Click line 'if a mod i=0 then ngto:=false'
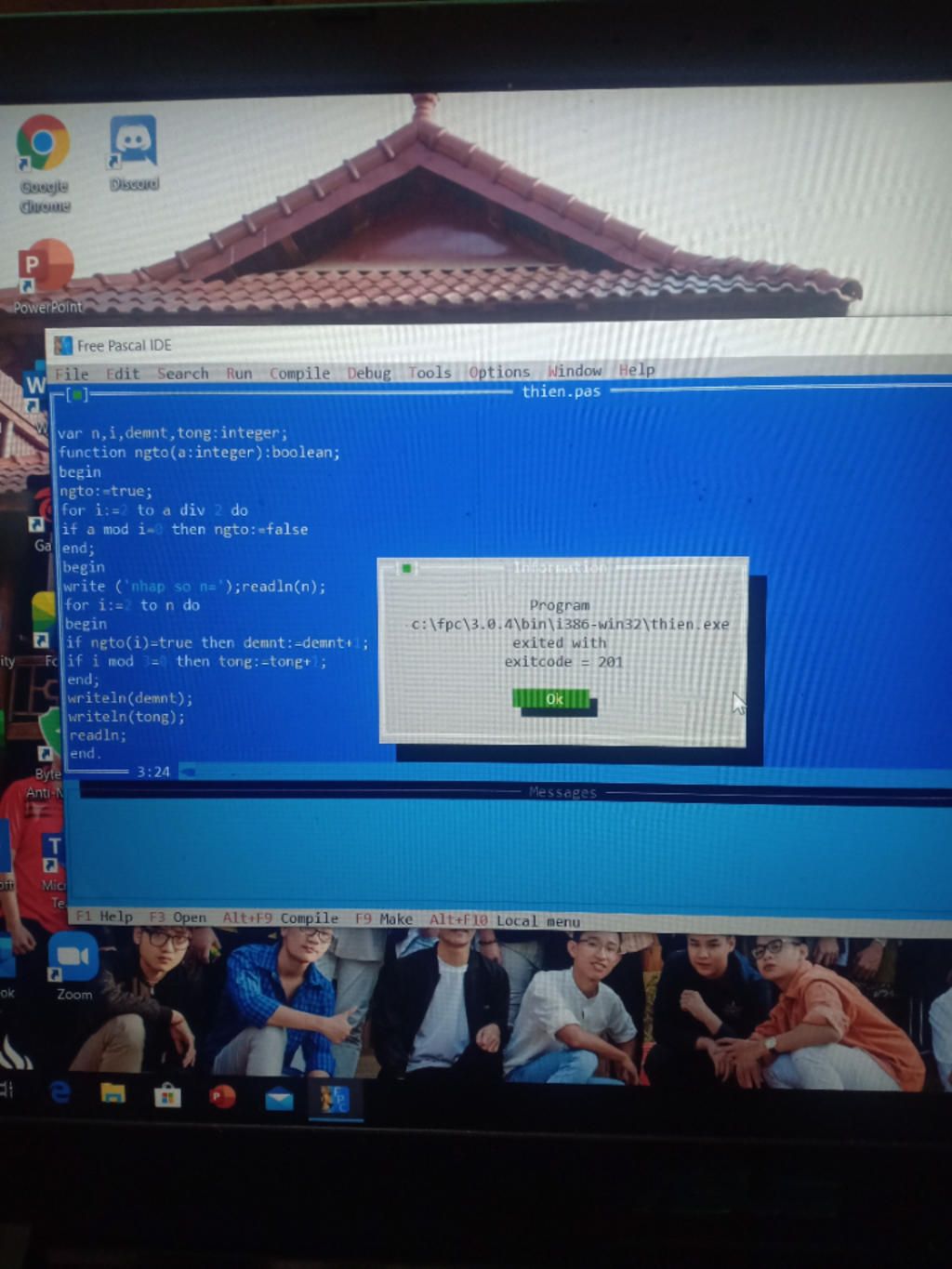 coord(184,529)
